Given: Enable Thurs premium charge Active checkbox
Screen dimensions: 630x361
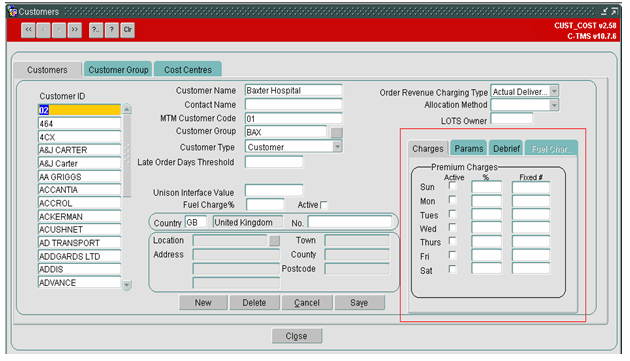Looking at the screenshot, I should pyautogui.click(x=452, y=241).
